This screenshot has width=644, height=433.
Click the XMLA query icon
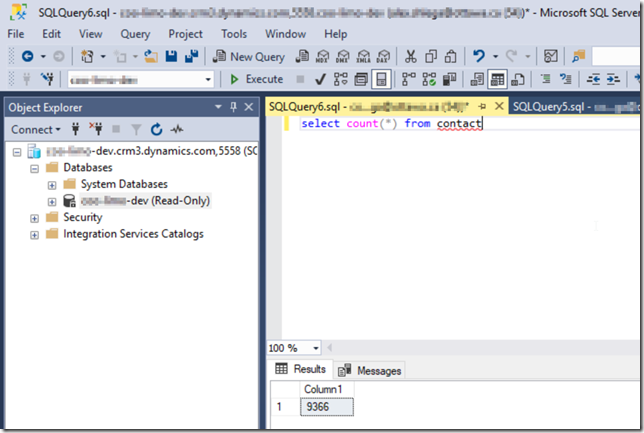click(363, 56)
